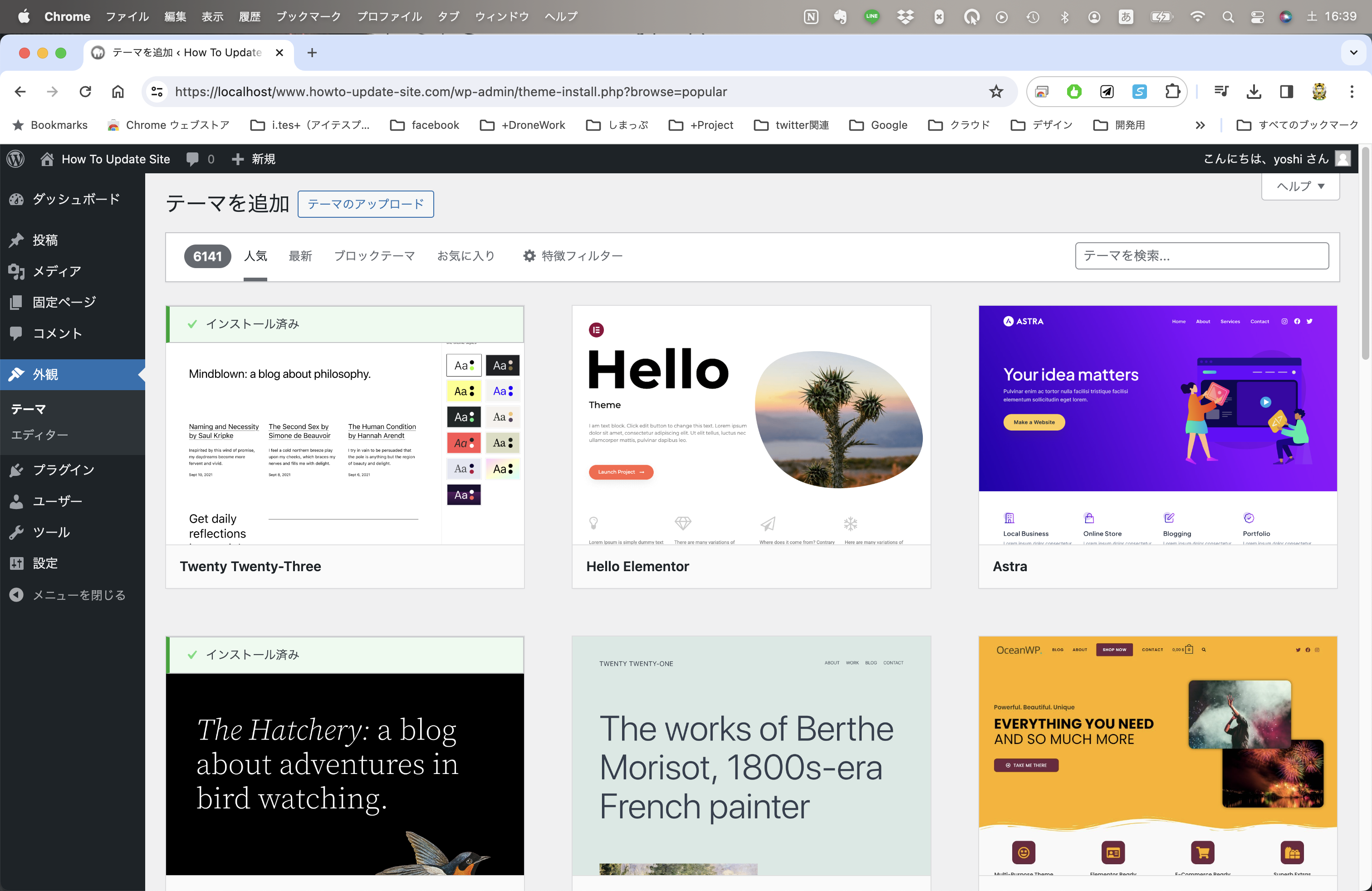Show more bookmarks chevron
Screen dimensions: 1372x891
(1200, 125)
